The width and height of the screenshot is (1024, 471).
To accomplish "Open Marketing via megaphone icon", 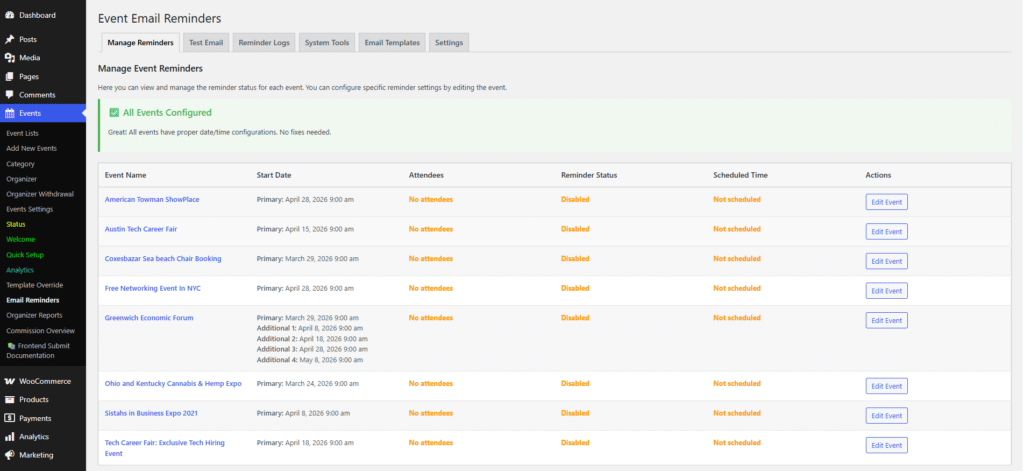I will pos(9,455).
